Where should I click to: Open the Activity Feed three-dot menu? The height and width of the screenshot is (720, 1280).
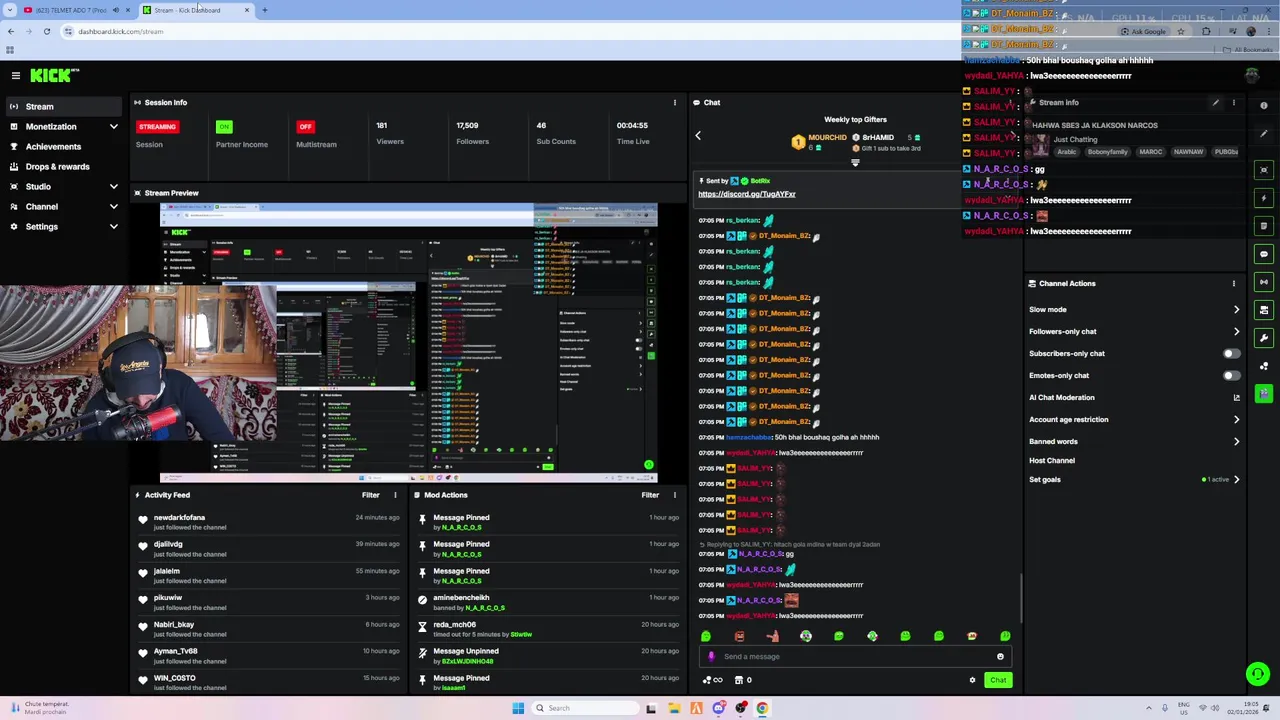(395, 495)
